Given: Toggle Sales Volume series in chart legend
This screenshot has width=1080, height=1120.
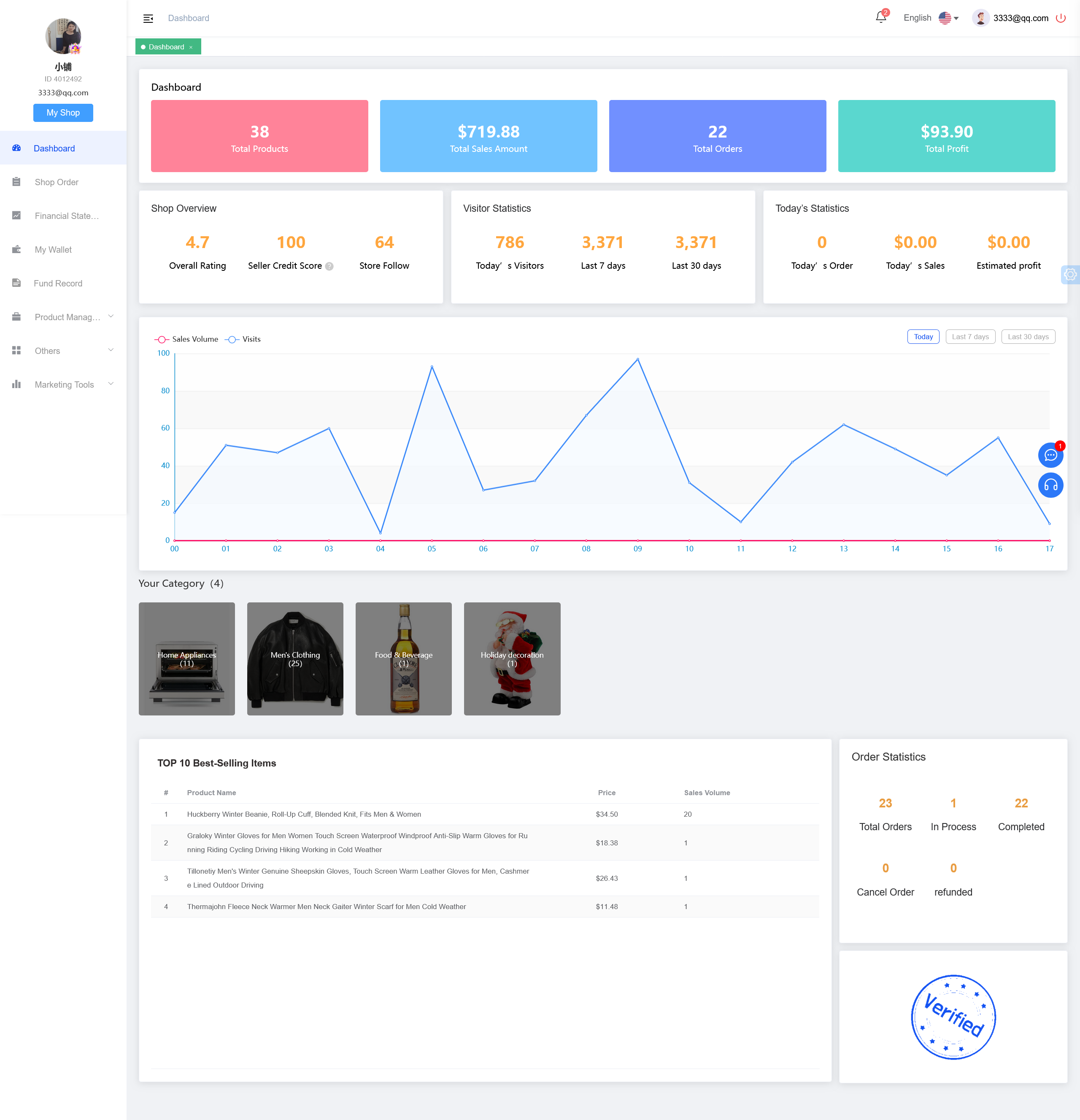Looking at the screenshot, I should coord(187,340).
